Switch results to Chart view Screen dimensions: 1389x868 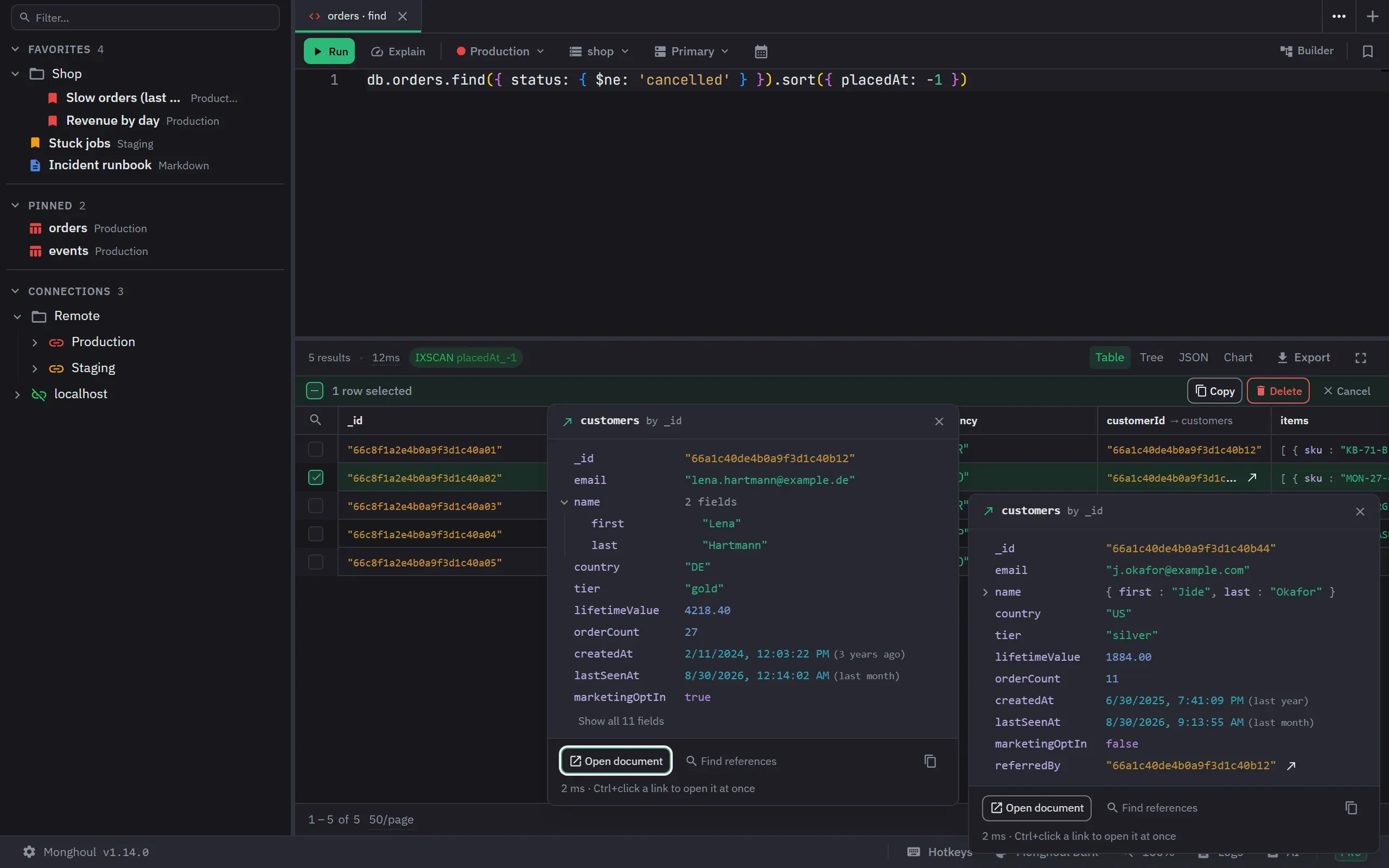pyautogui.click(x=1238, y=358)
